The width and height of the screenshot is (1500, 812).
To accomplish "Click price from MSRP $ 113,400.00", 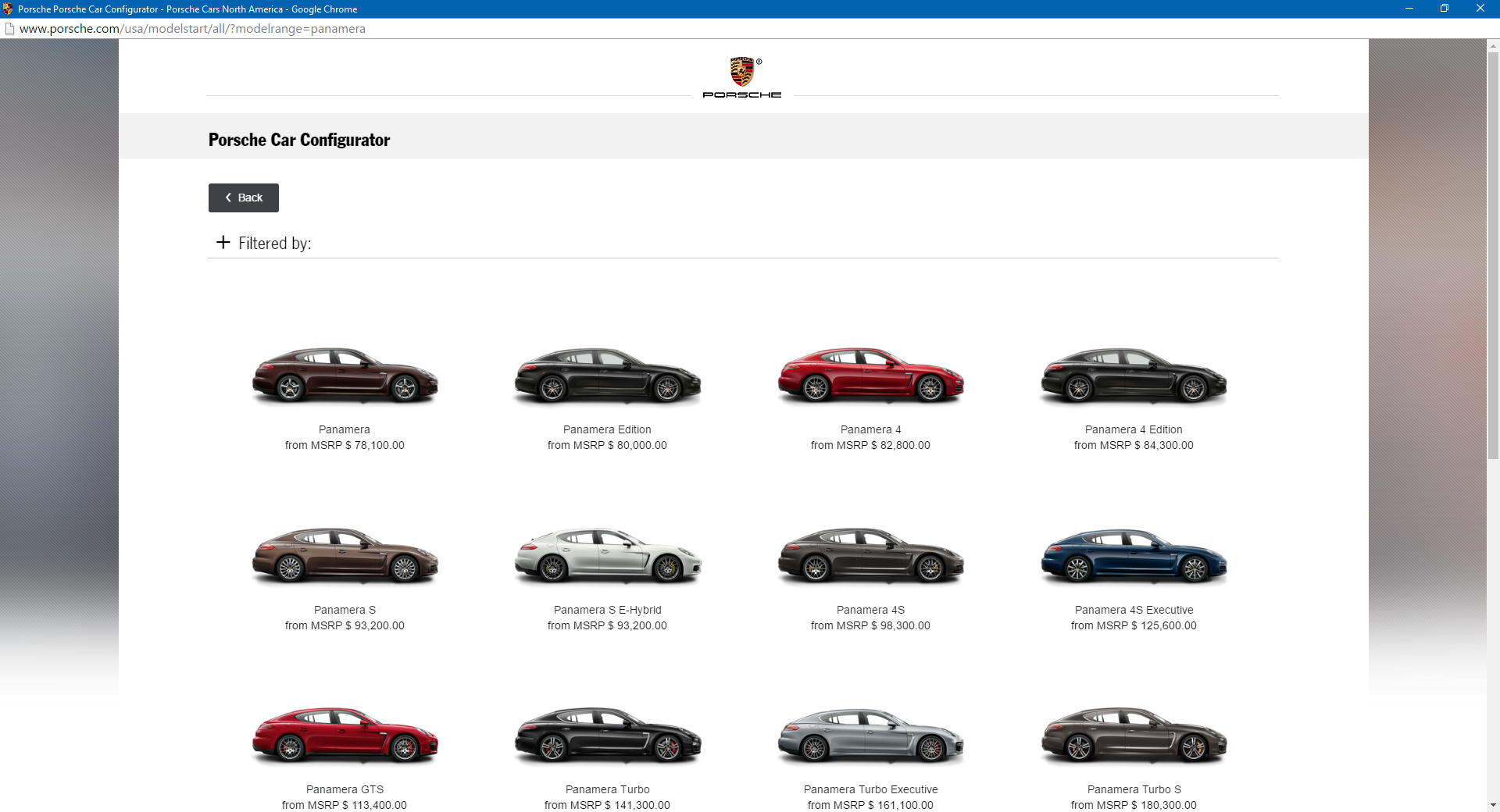I will click(345, 805).
